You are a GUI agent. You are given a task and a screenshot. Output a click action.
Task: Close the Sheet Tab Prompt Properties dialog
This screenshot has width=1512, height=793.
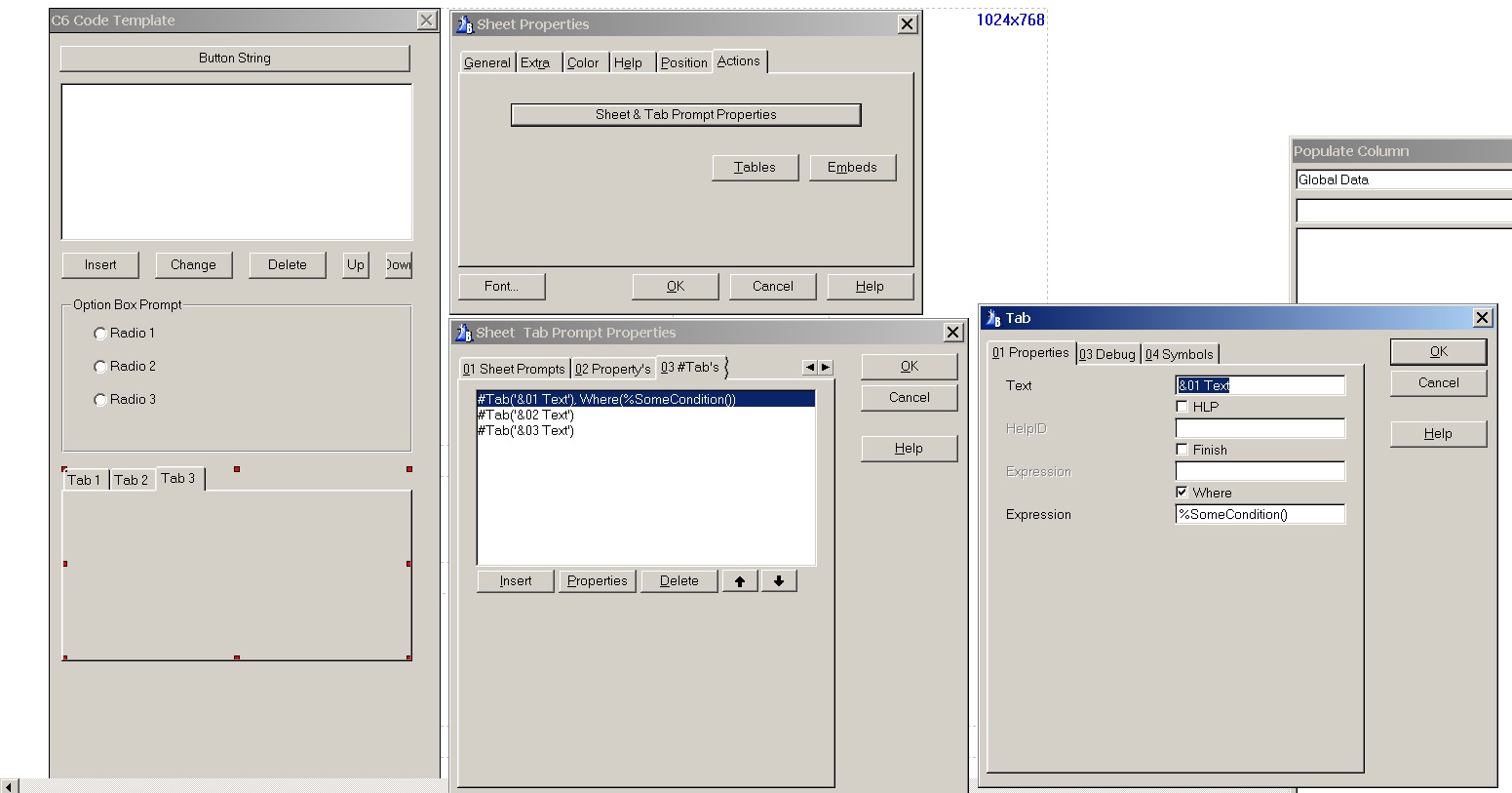[x=952, y=333]
